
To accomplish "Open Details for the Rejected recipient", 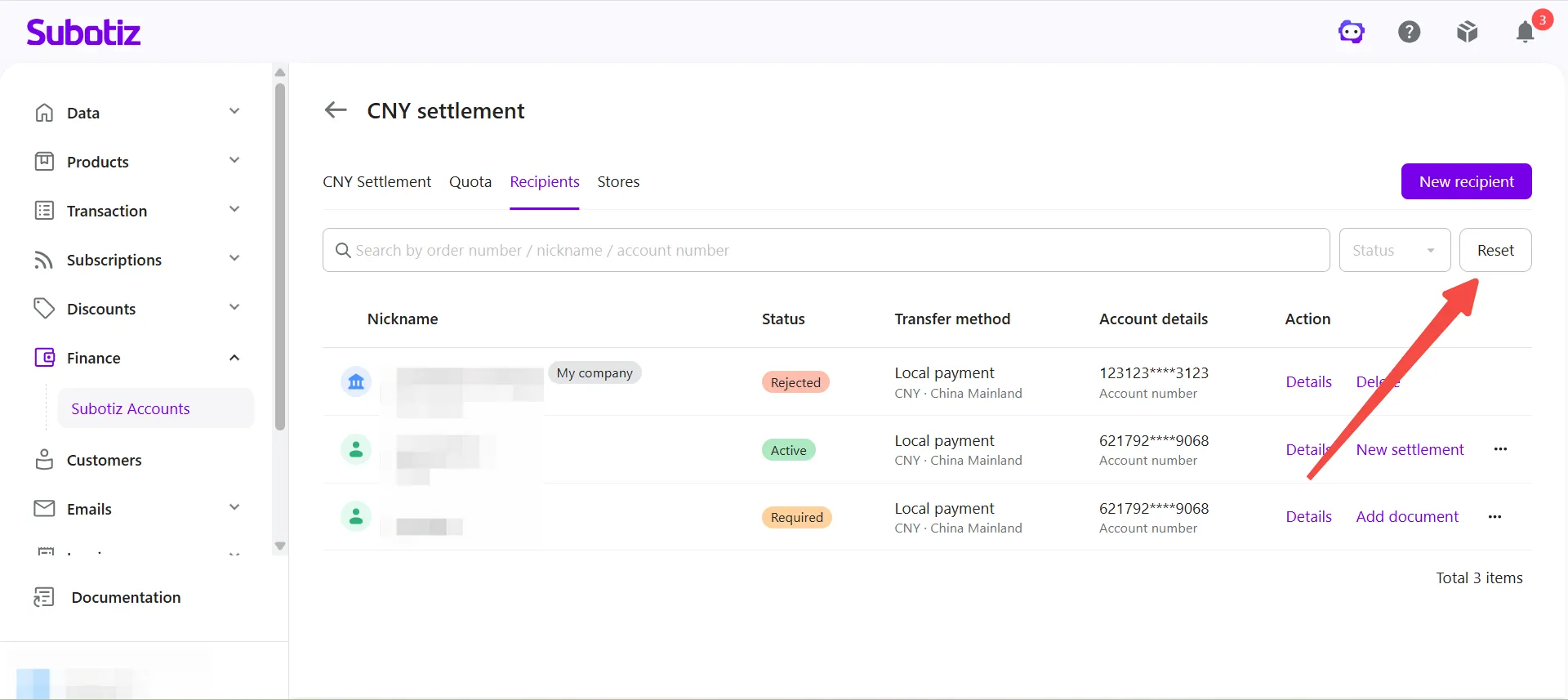I will 1308,381.
